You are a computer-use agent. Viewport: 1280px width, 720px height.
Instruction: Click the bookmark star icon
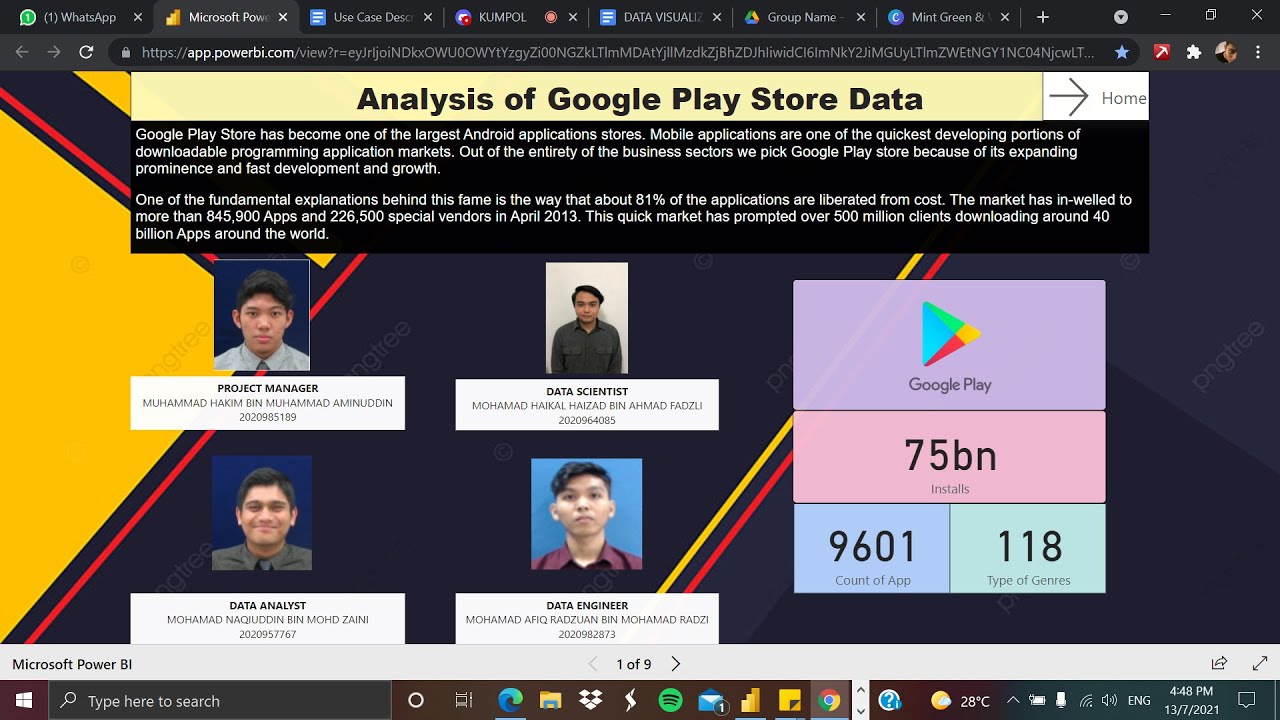click(1122, 52)
